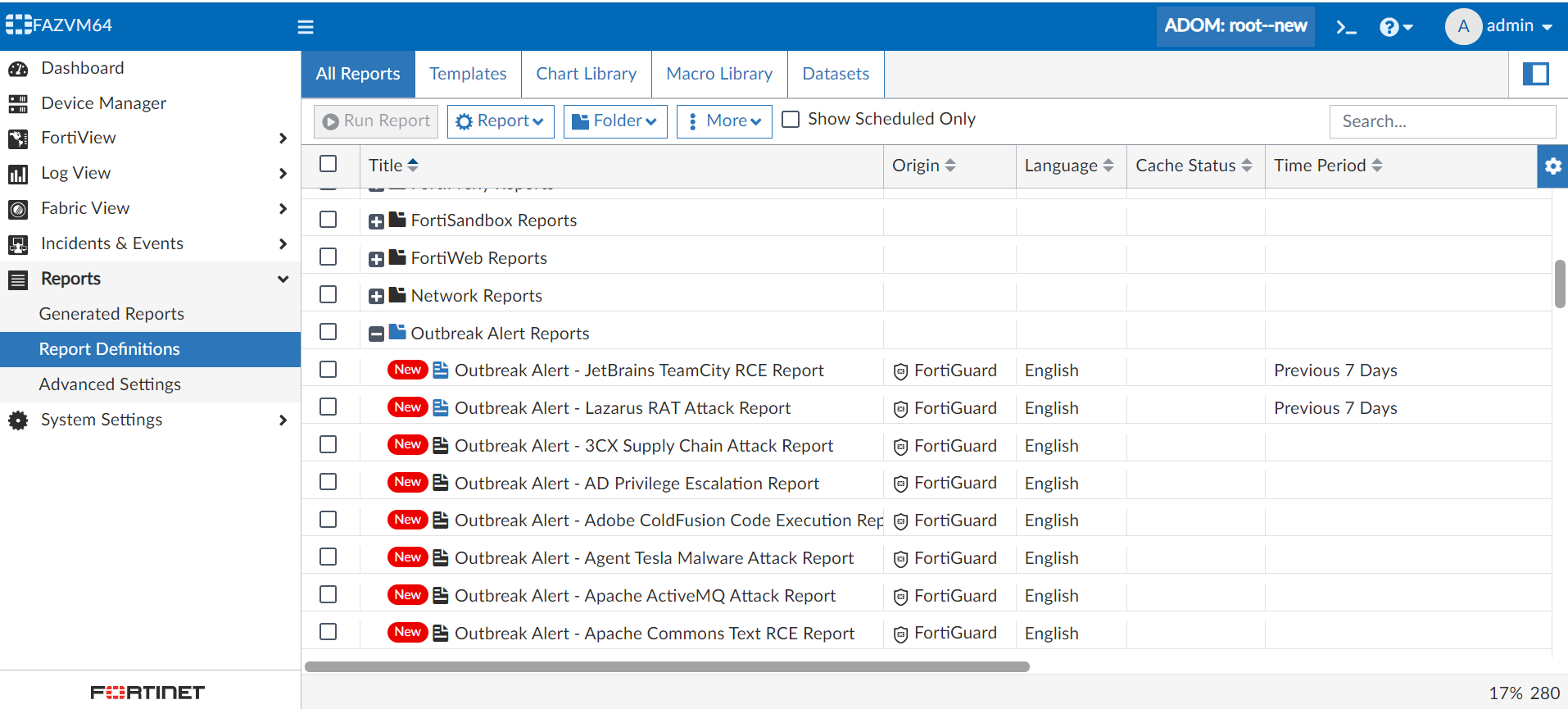Switch to the Chart Library tab
1568x709 pixels.
pos(586,74)
